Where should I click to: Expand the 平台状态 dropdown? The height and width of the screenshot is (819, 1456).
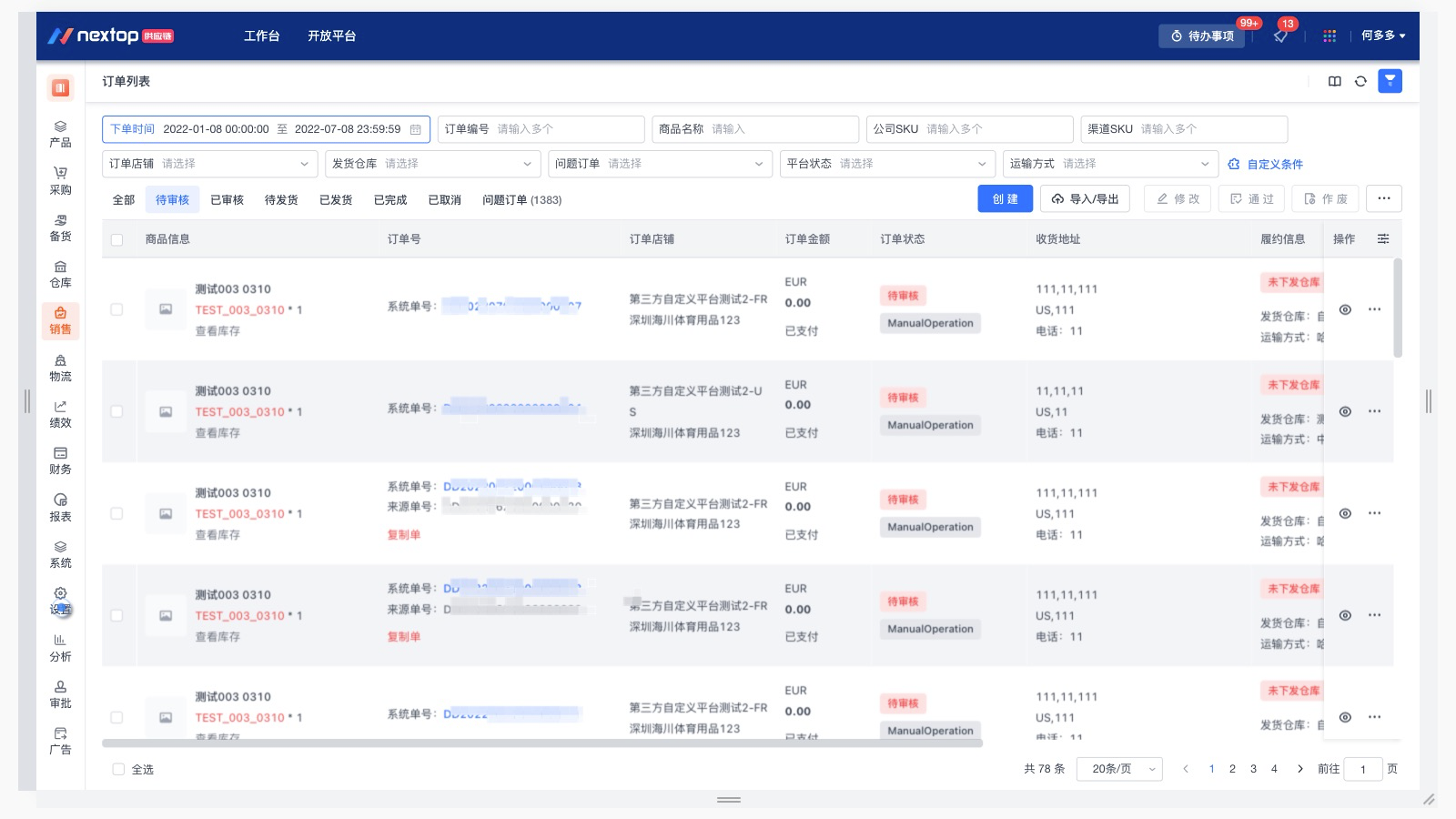(887, 164)
